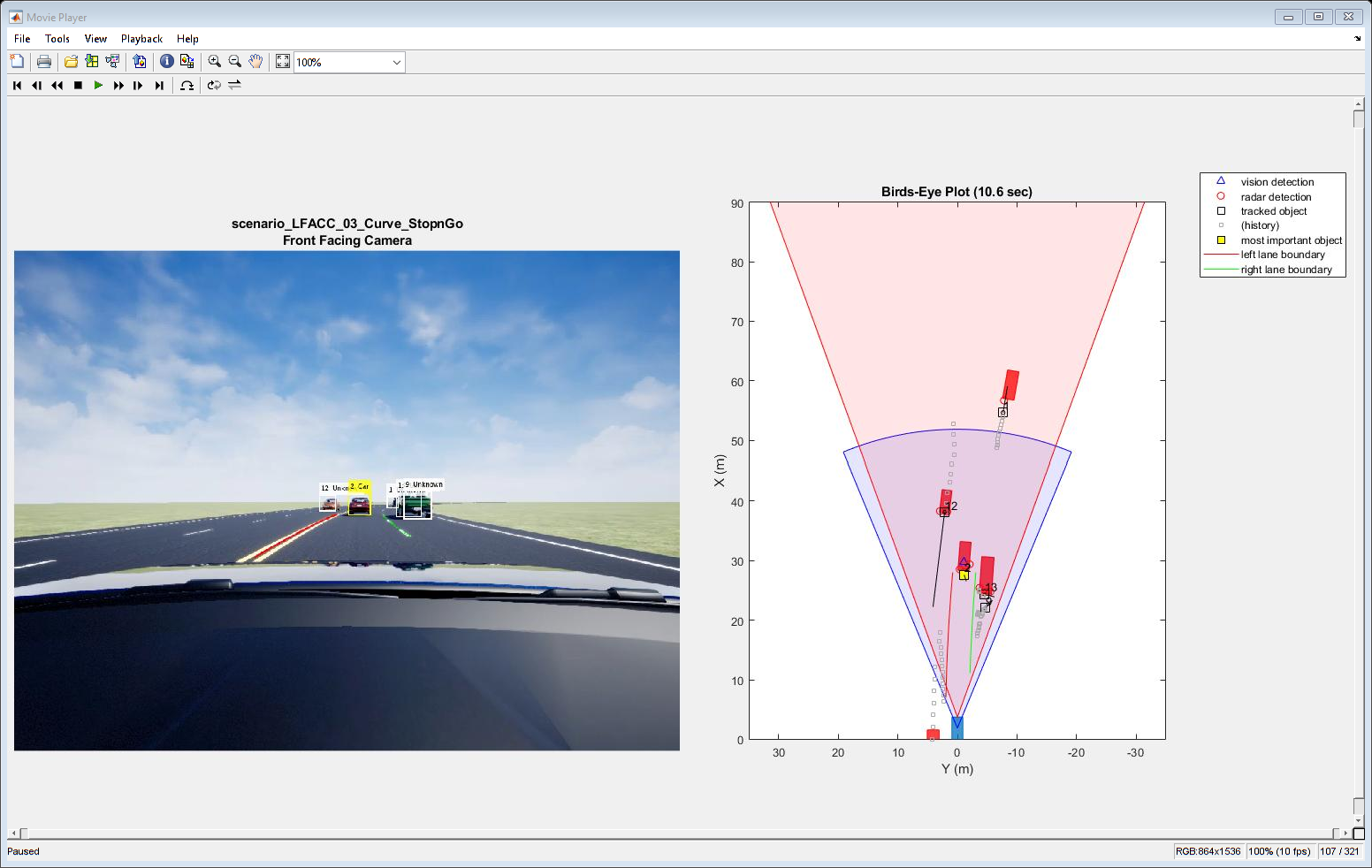Viewport: 1372px width, 868px height.
Task: Open the Playback menu
Action: point(142,39)
